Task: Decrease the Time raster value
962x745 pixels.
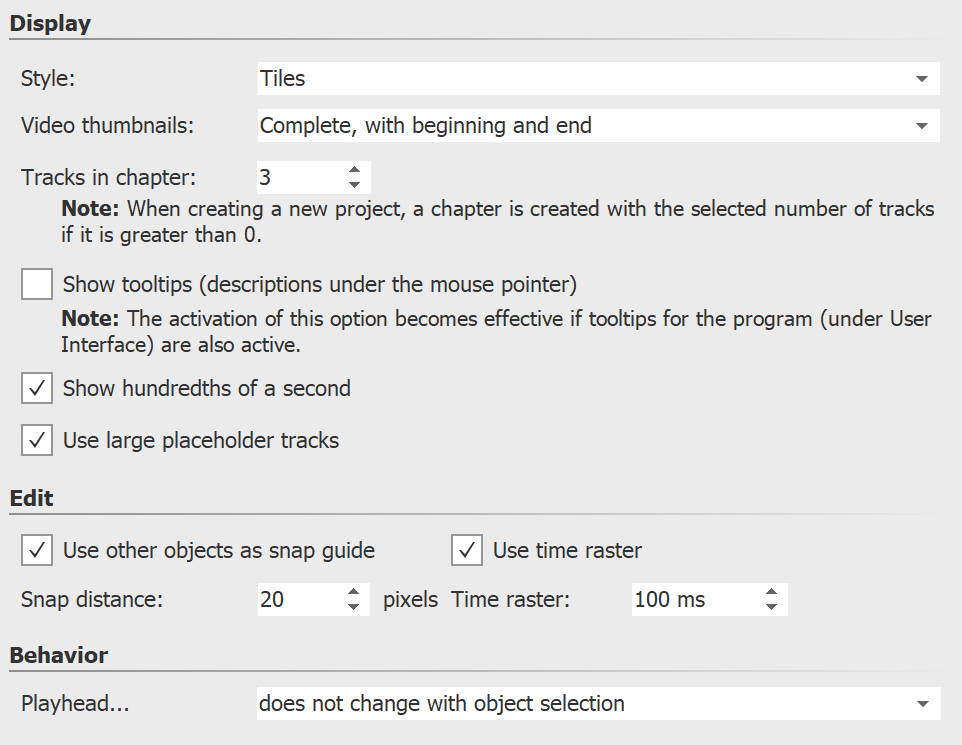Action: 771,606
